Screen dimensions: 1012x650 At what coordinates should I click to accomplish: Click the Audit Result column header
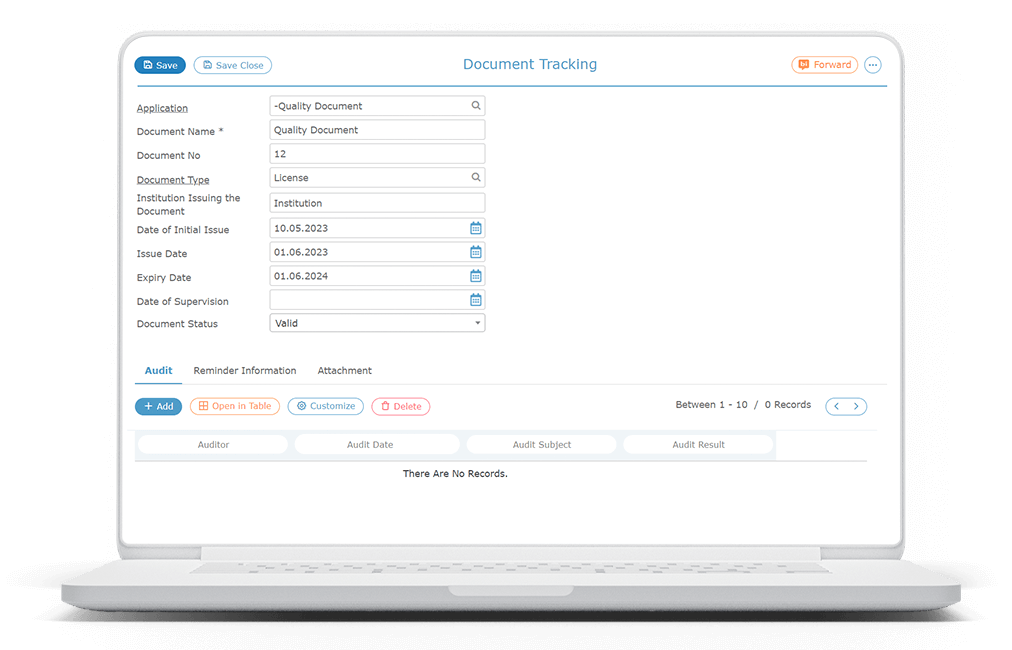click(x=698, y=445)
